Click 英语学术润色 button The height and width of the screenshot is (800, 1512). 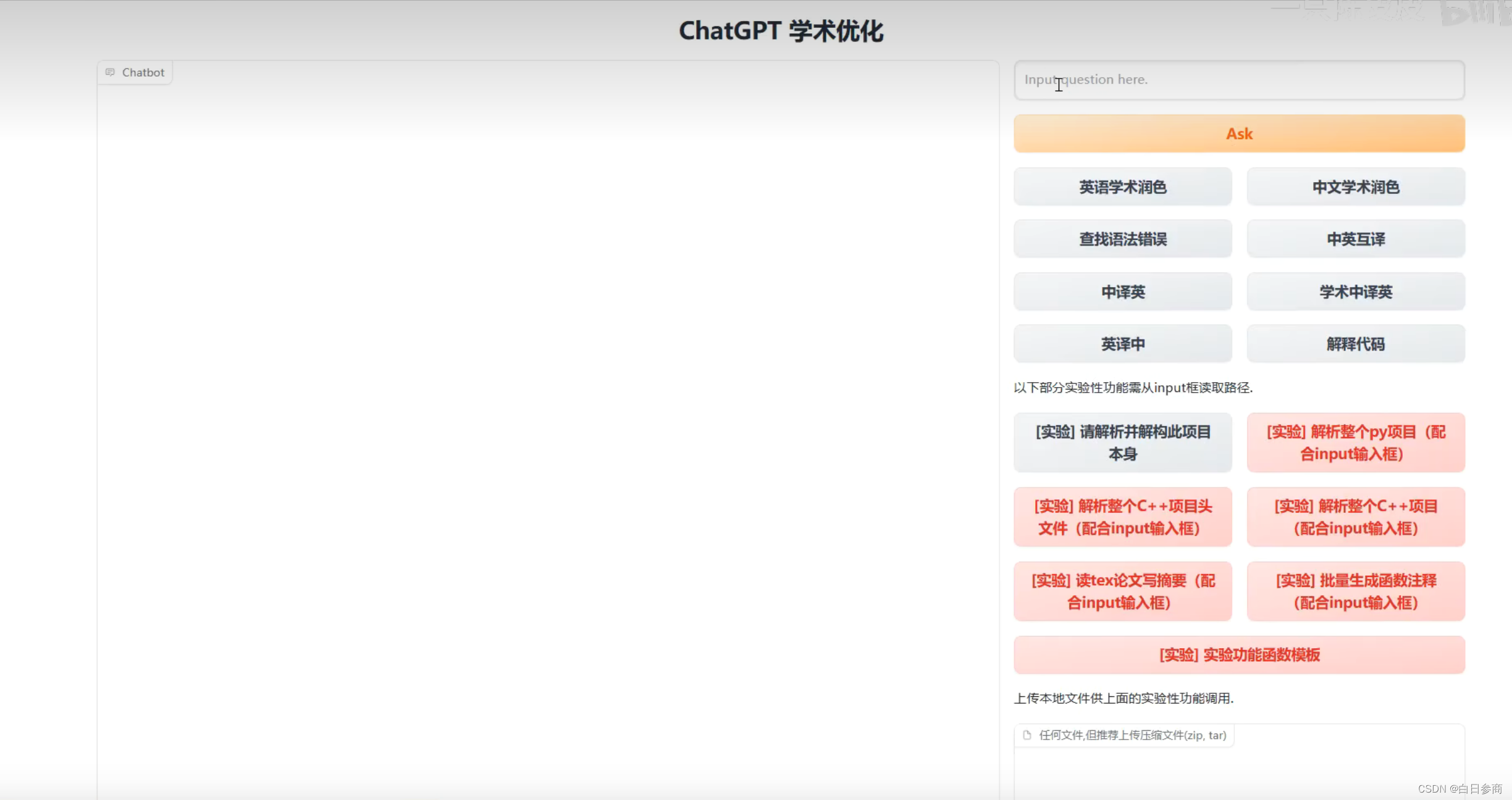(1122, 187)
